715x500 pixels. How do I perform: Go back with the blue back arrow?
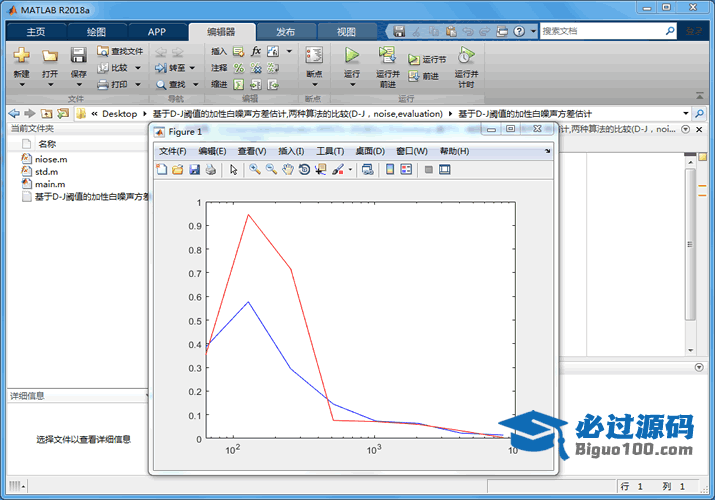click(14, 113)
